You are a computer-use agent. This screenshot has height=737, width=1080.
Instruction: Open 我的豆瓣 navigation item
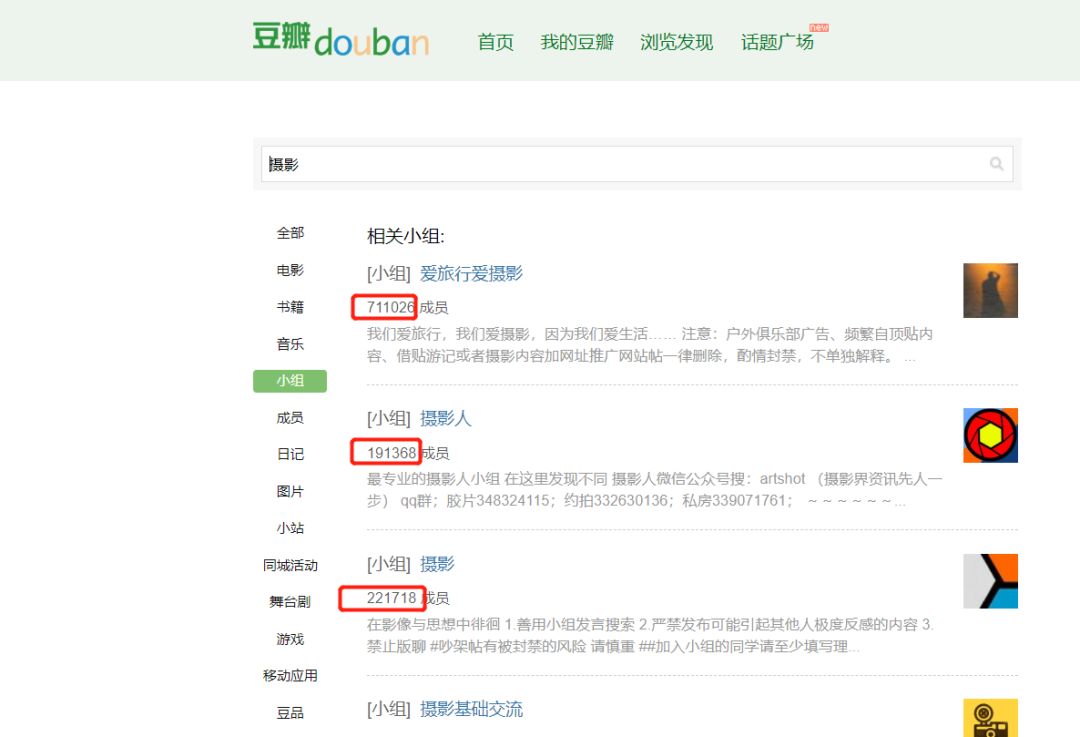pos(577,42)
